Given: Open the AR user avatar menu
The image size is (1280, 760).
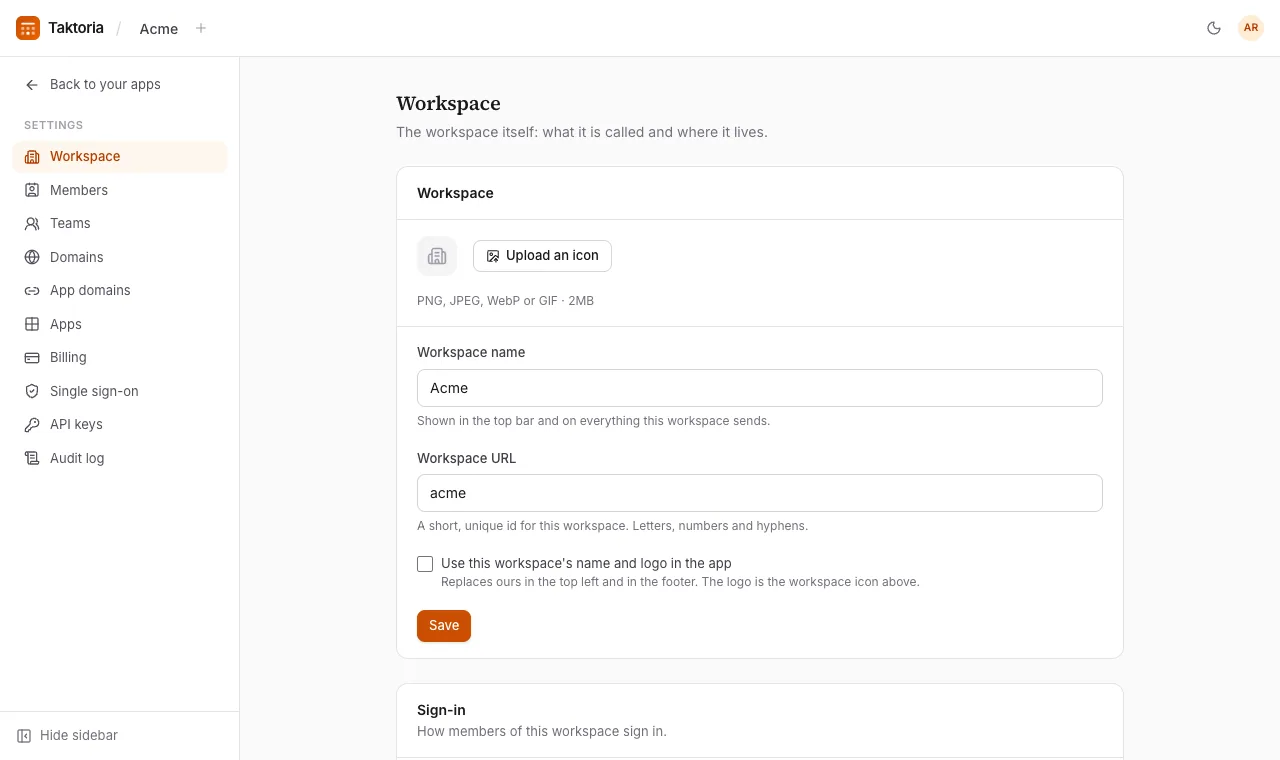Looking at the screenshot, I should 1251,28.
